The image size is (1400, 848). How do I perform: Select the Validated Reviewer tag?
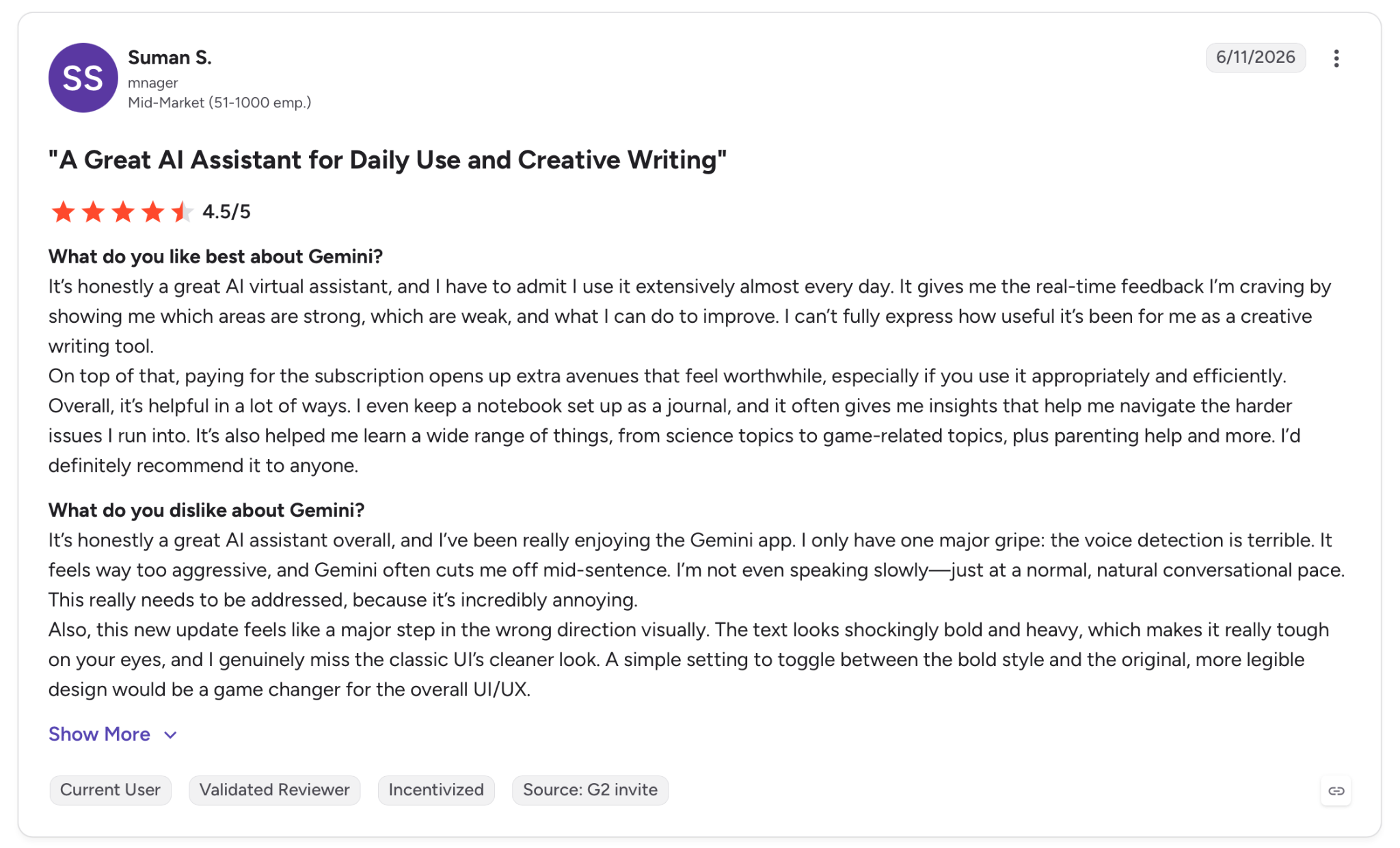[274, 790]
